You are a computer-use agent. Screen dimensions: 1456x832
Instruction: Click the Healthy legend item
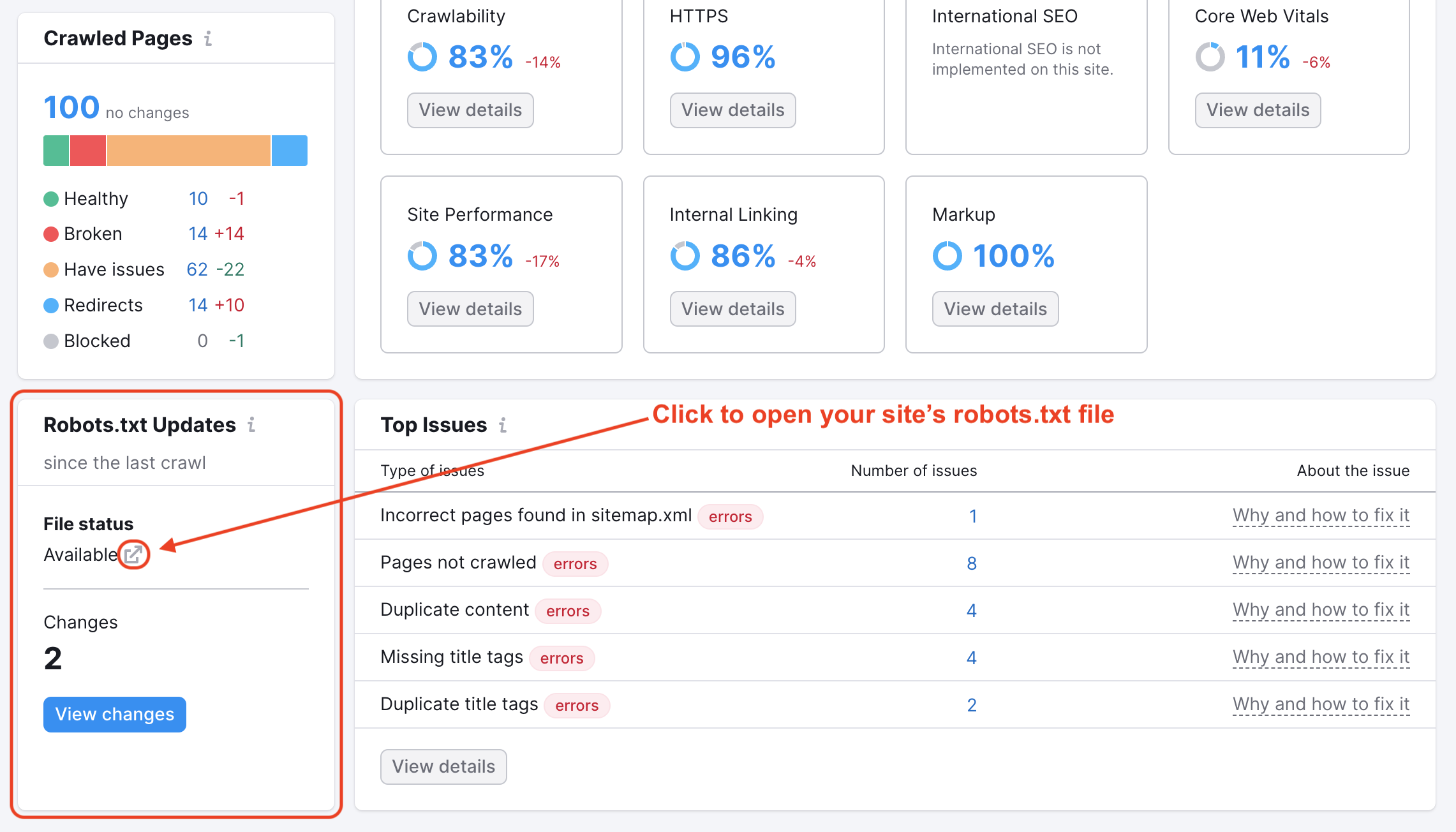pyautogui.click(x=95, y=198)
